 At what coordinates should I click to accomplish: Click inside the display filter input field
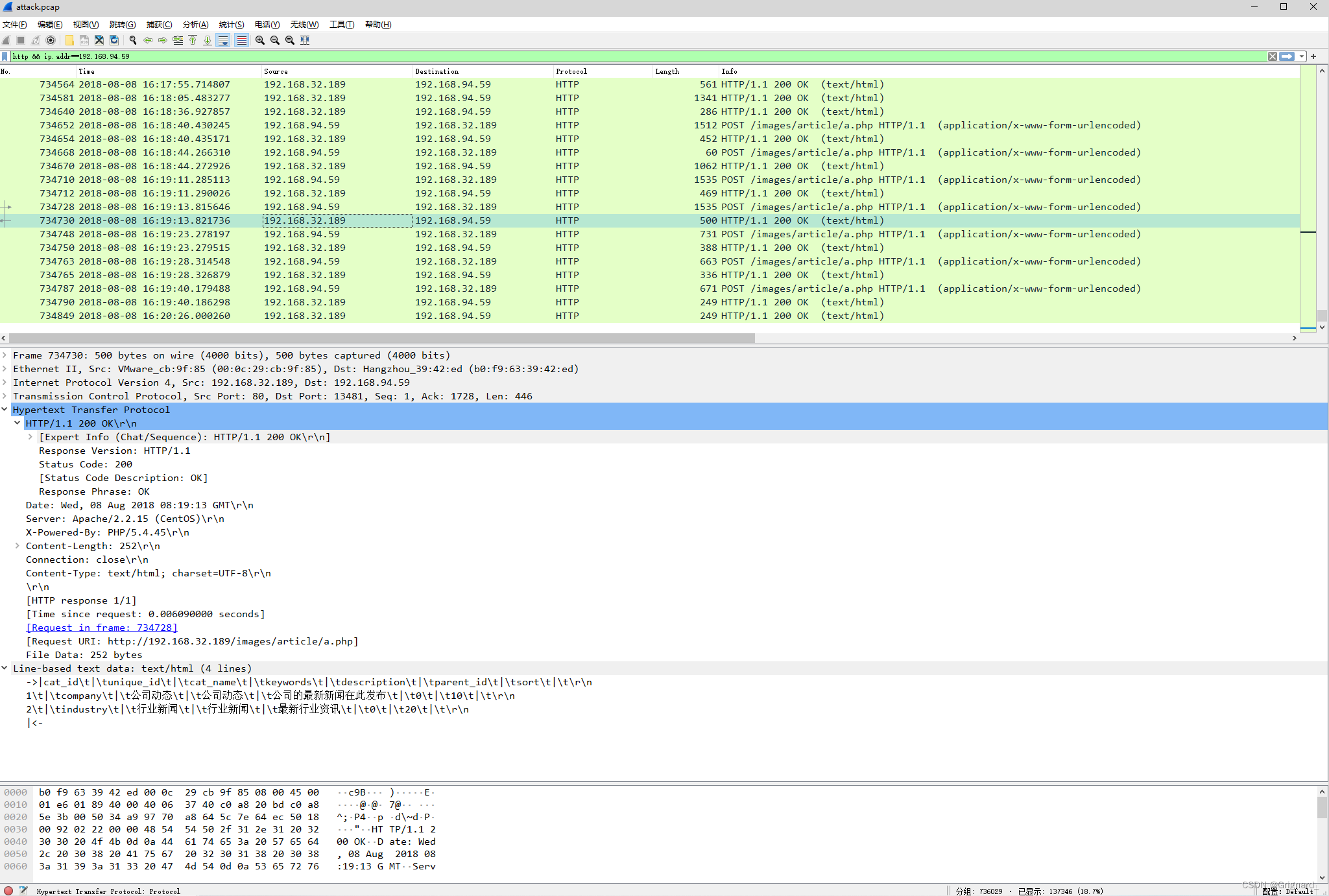coord(639,56)
